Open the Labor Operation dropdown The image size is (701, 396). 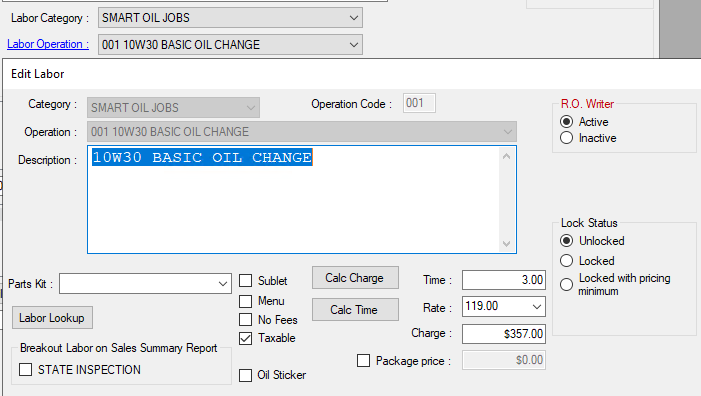pyautogui.click(x=230, y=45)
